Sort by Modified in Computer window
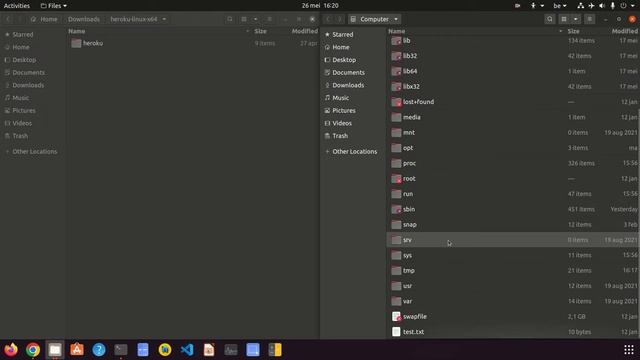 tap(624, 31)
